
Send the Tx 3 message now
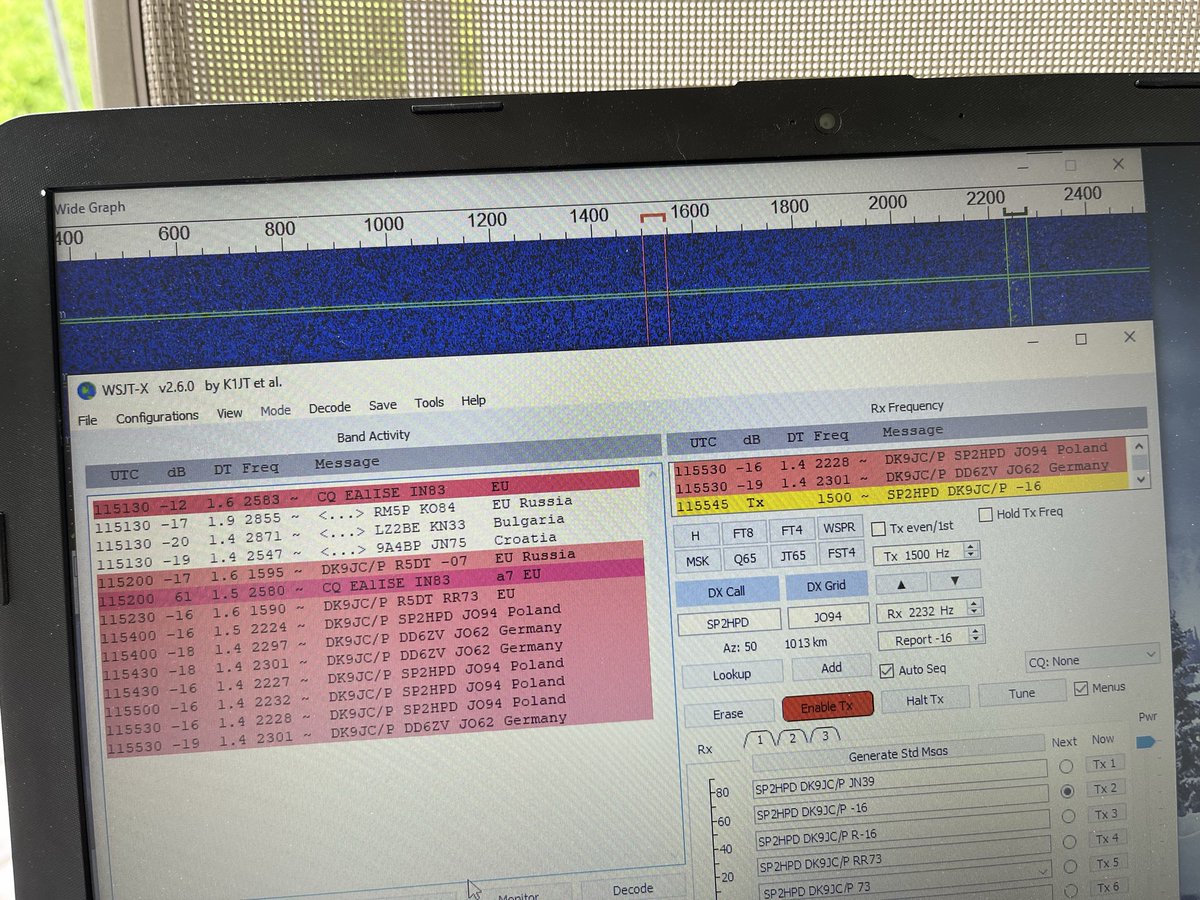click(1107, 813)
